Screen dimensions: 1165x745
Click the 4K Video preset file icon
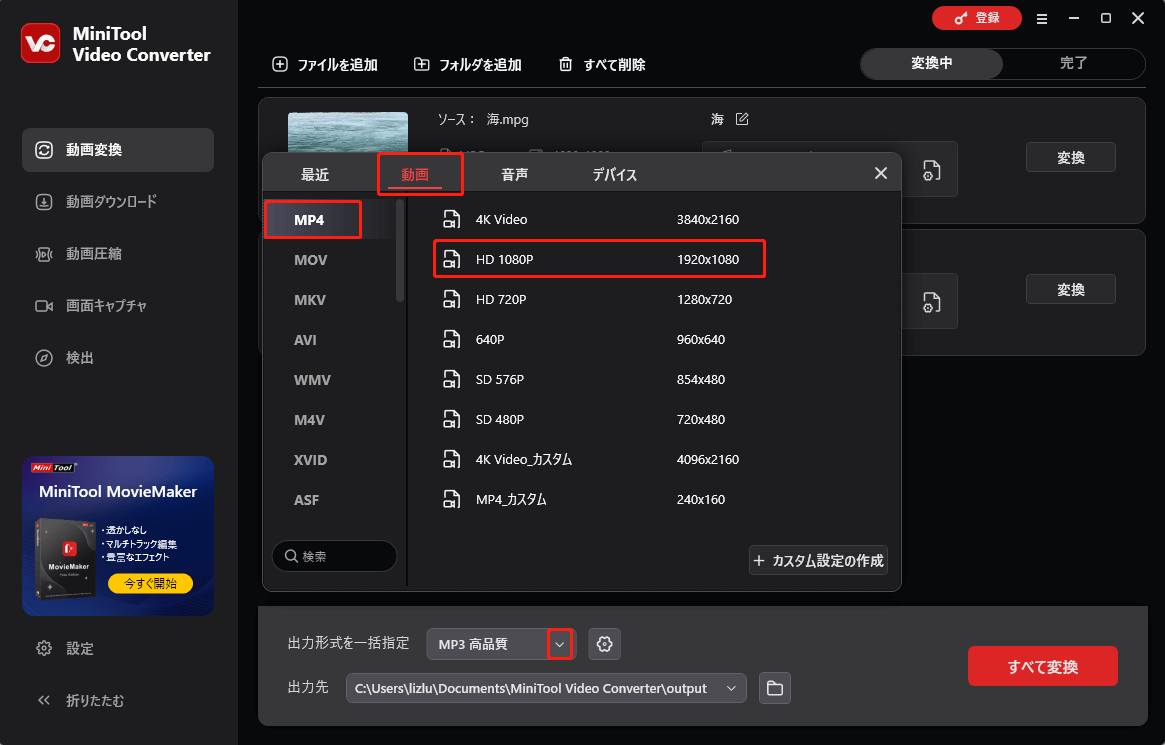(452, 219)
